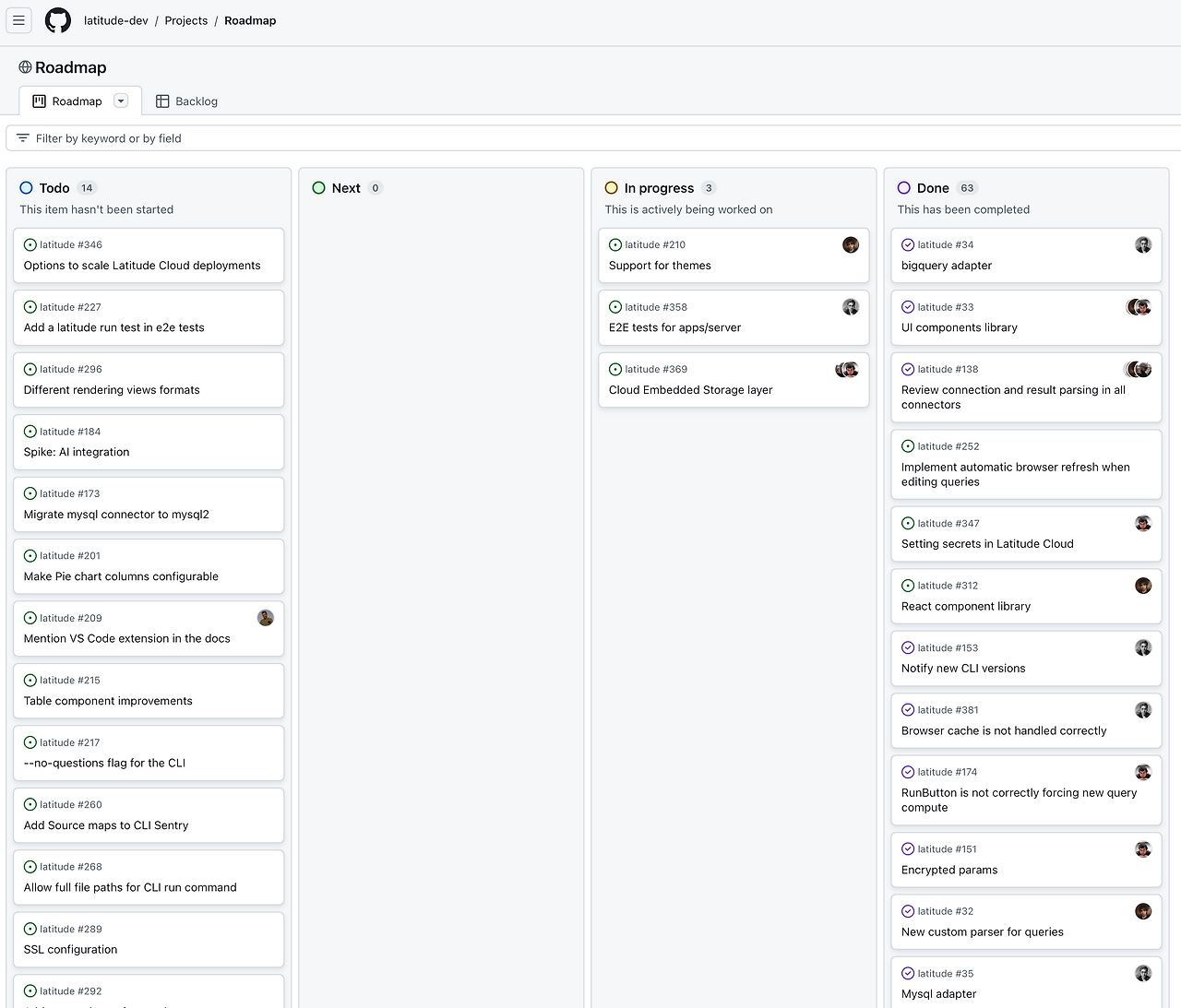Open the latitude-dev organization link

[x=116, y=20]
